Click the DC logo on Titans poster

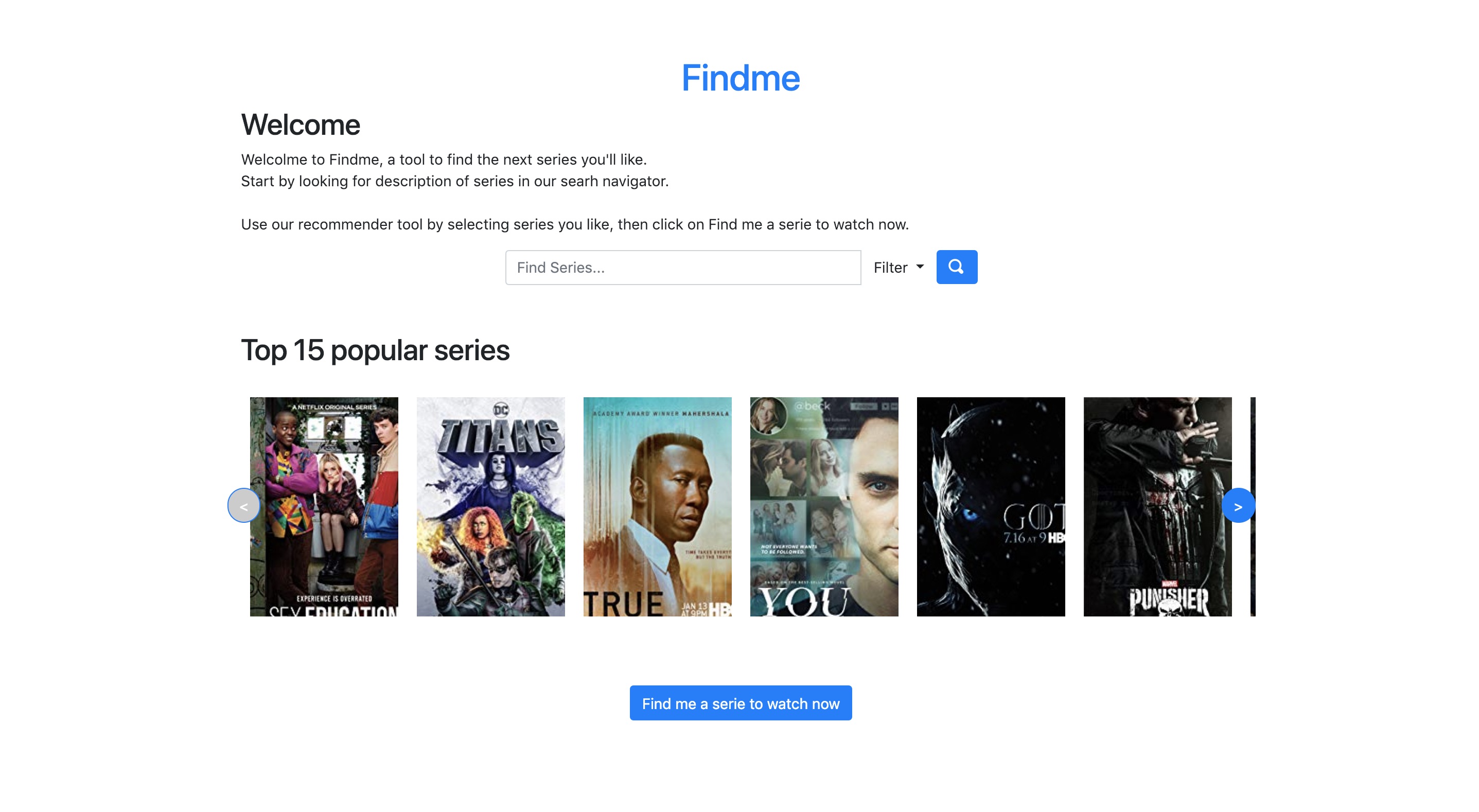501,410
